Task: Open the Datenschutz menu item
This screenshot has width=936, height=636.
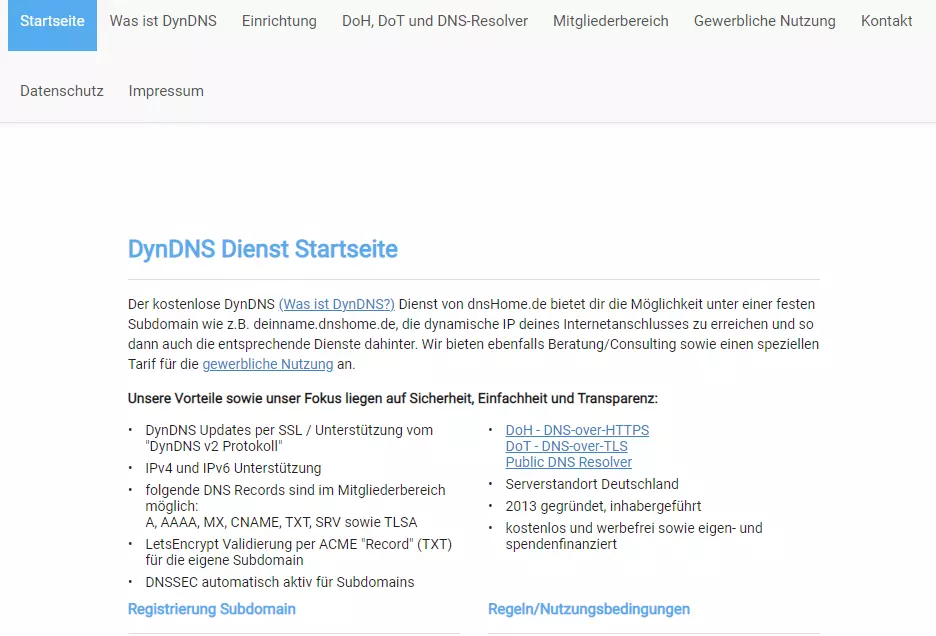Action: click(x=61, y=91)
